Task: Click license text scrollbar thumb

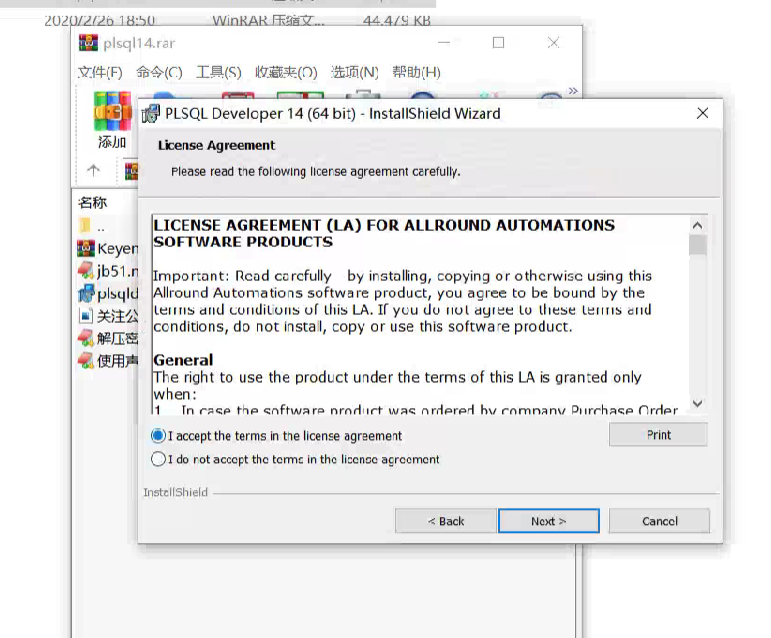Action: tap(697, 245)
